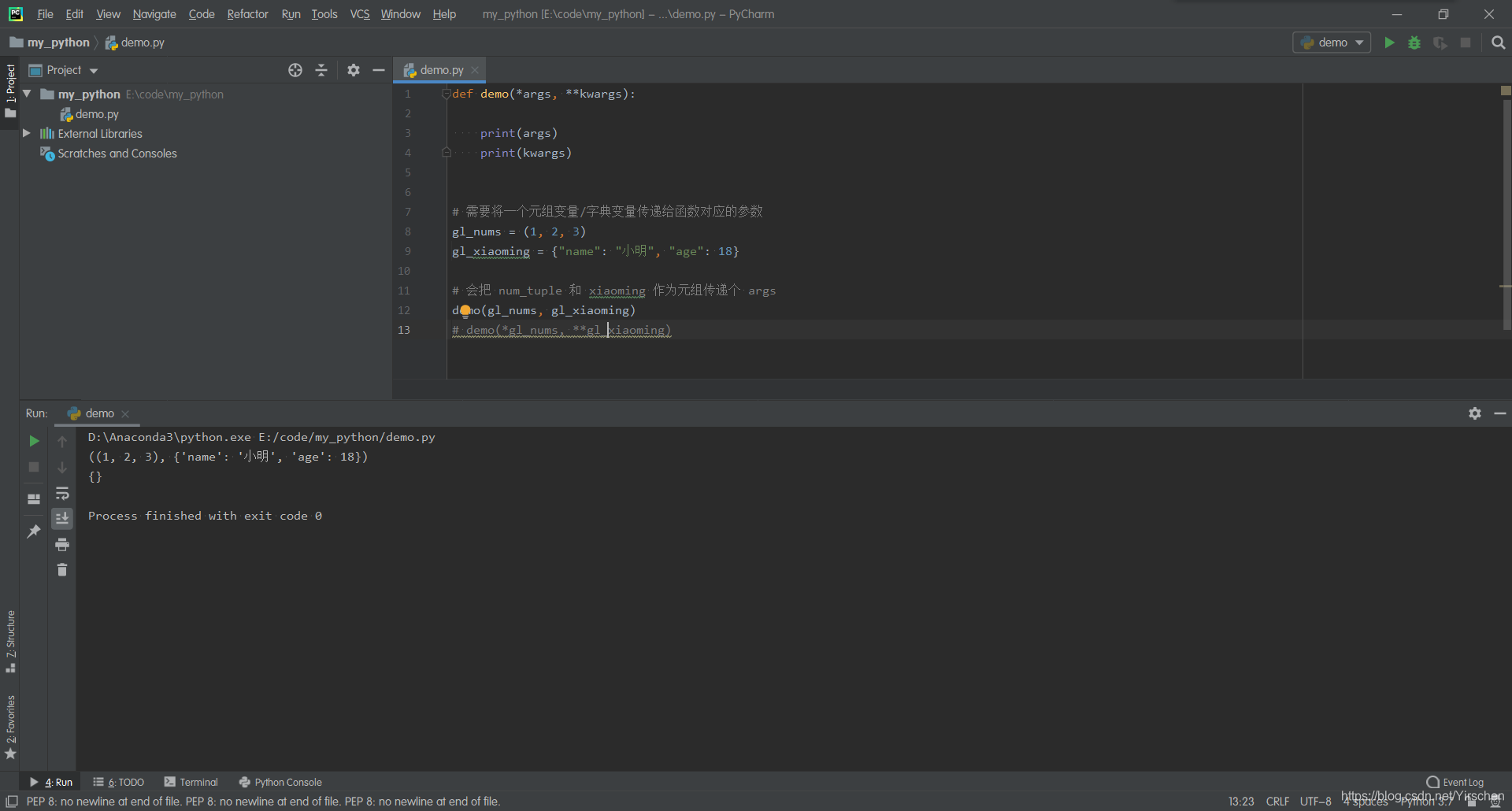
Task: Collapse all in the Project panel
Action: pyautogui.click(x=321, y=70)
